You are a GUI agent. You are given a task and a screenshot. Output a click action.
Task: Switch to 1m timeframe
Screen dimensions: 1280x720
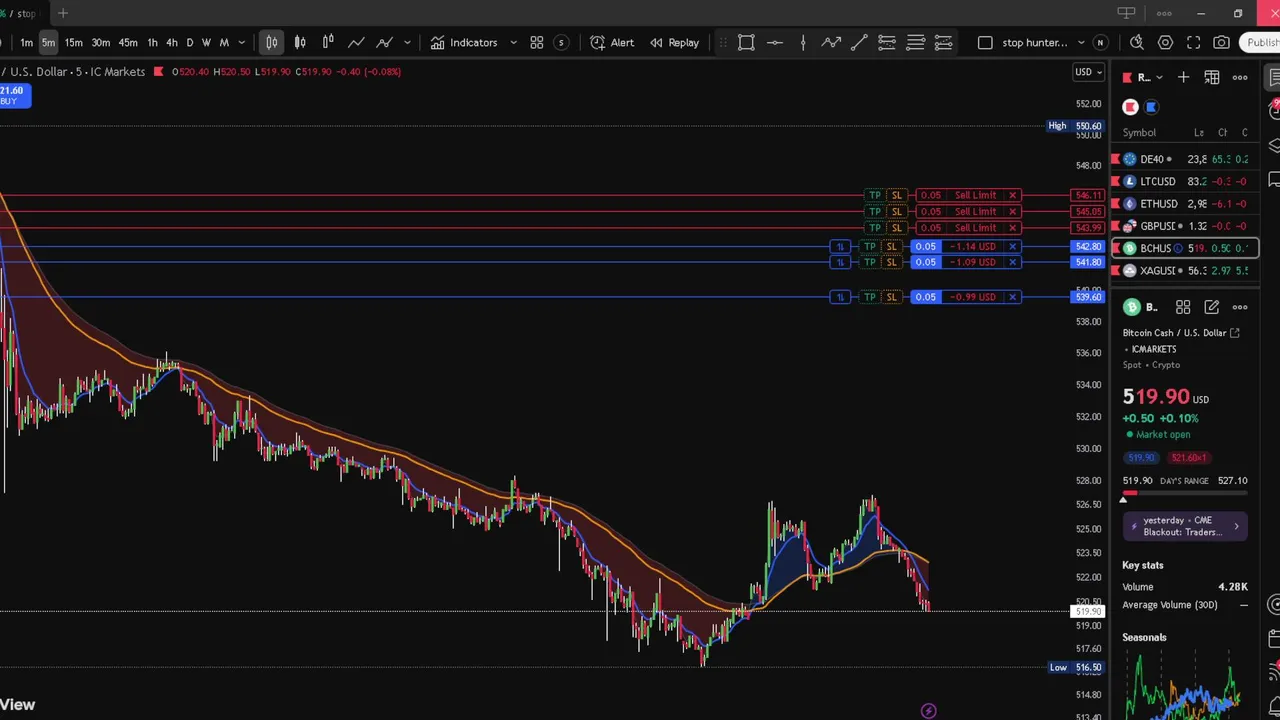click(26, 42)
